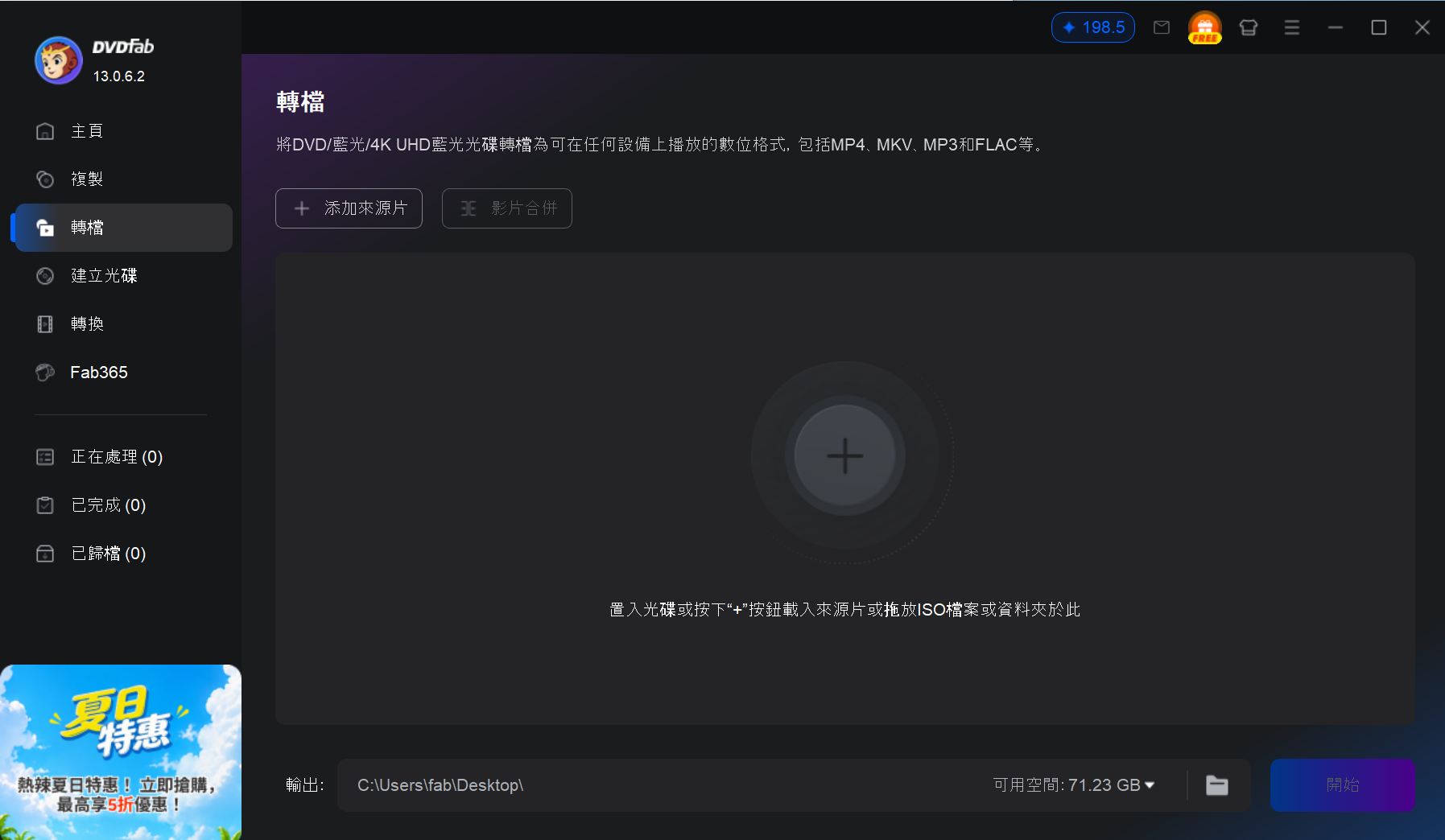Close the DVDFab window
This screenshot has width=1445, height=840.
coord(1422,27)
